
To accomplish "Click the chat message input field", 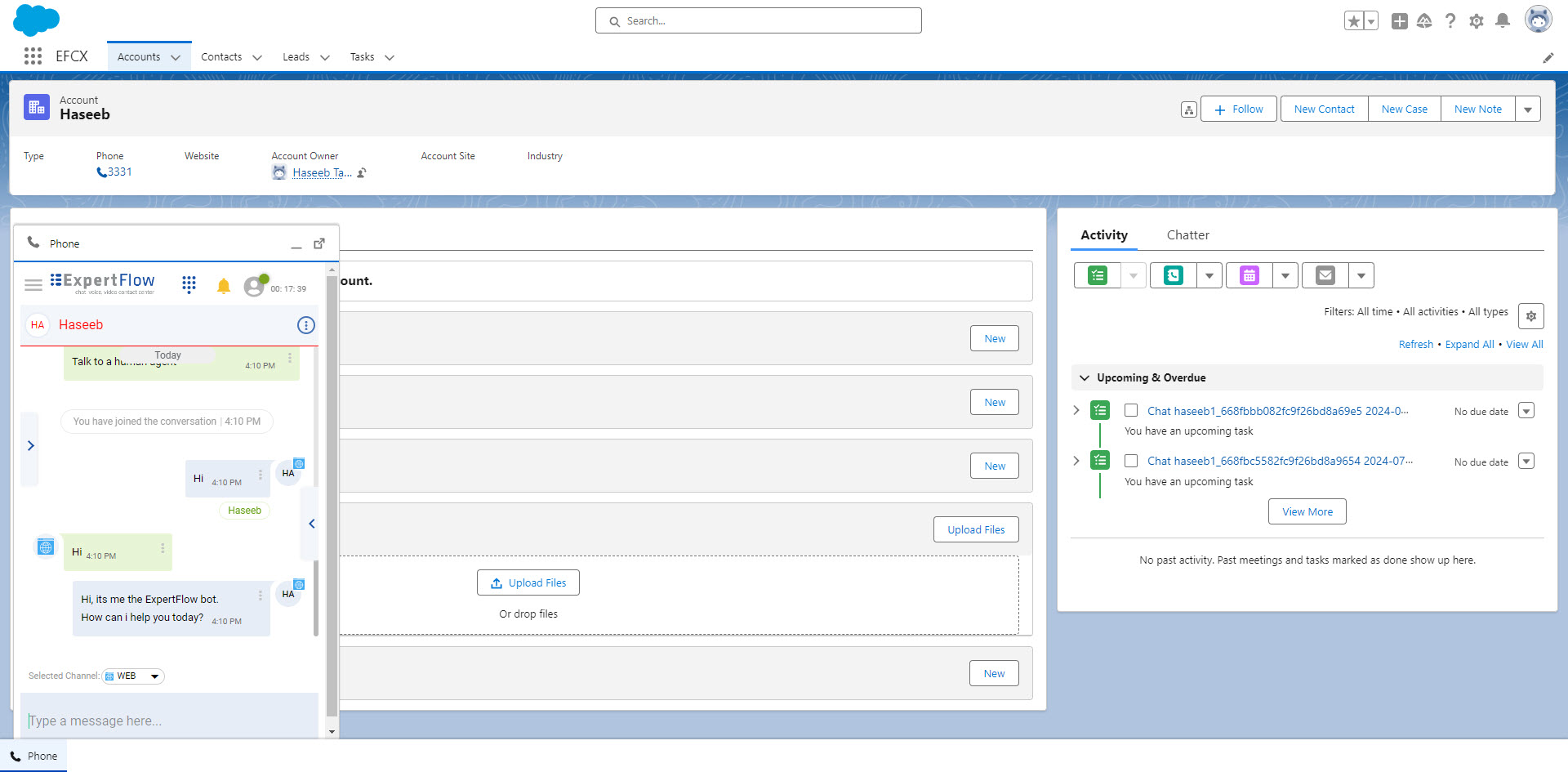I will tap(167, 721).
